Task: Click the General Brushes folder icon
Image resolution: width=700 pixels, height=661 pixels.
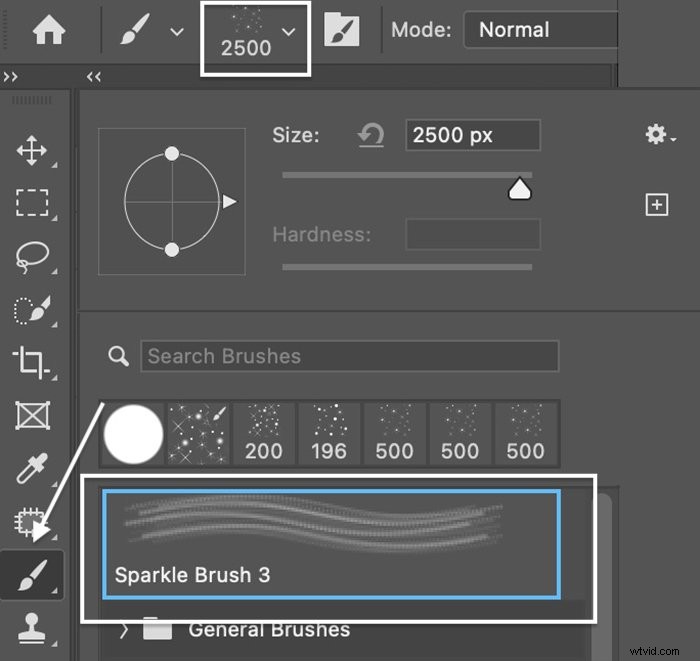Action: click(158, 628)
